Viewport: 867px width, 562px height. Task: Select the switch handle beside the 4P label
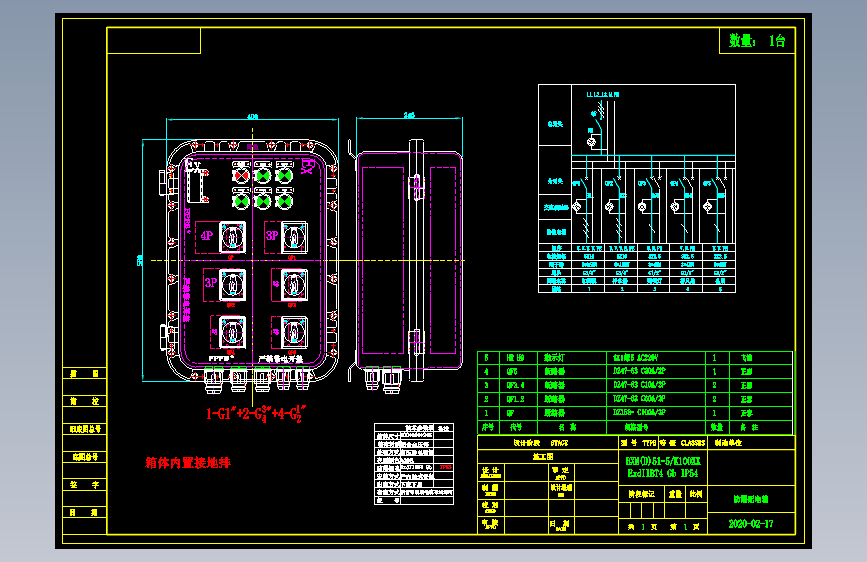[232, 237]
